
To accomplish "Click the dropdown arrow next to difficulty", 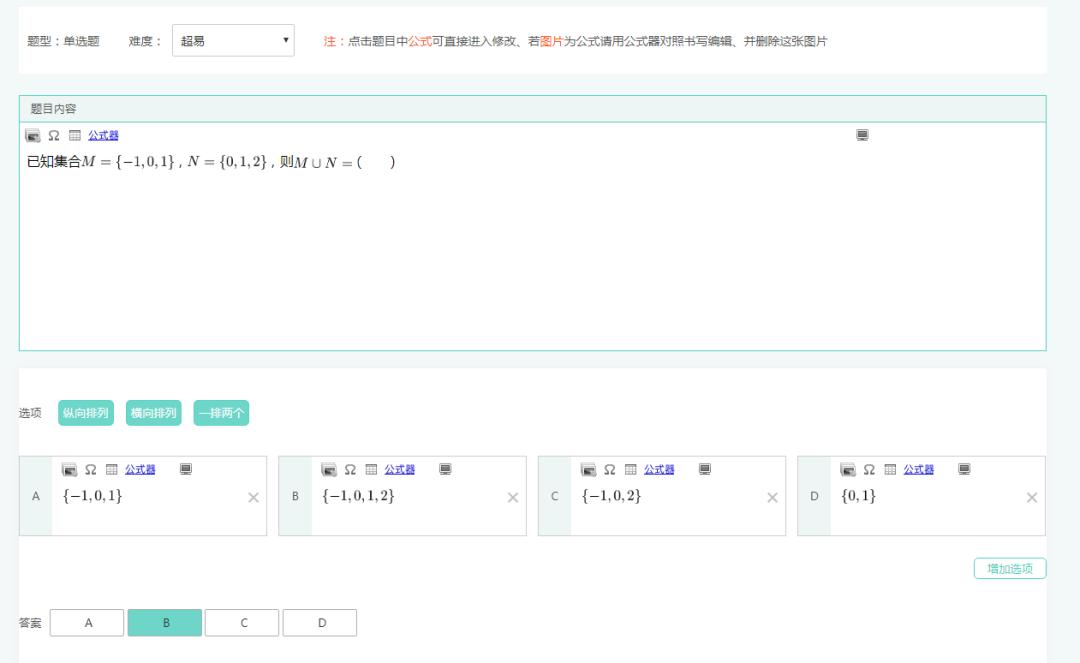I will [287, 40].
